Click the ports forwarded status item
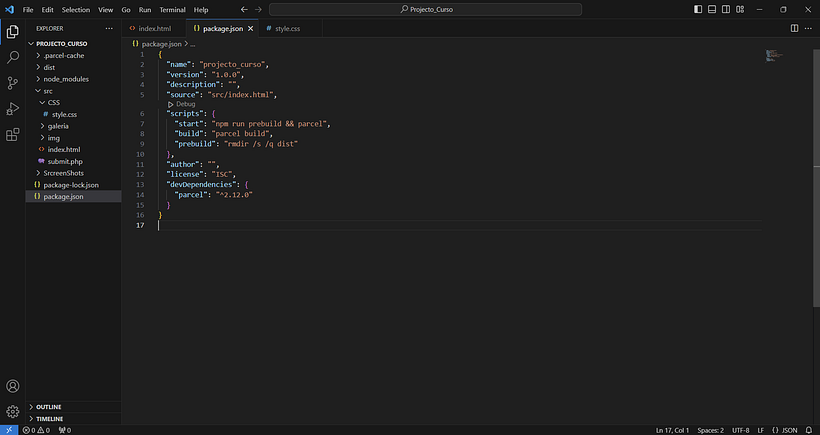 coord(65,430)
